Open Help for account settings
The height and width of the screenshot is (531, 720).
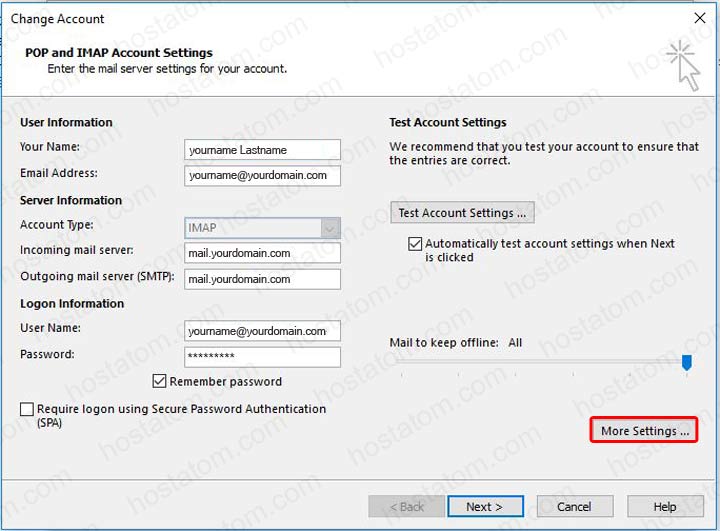(x=664, y=507)
